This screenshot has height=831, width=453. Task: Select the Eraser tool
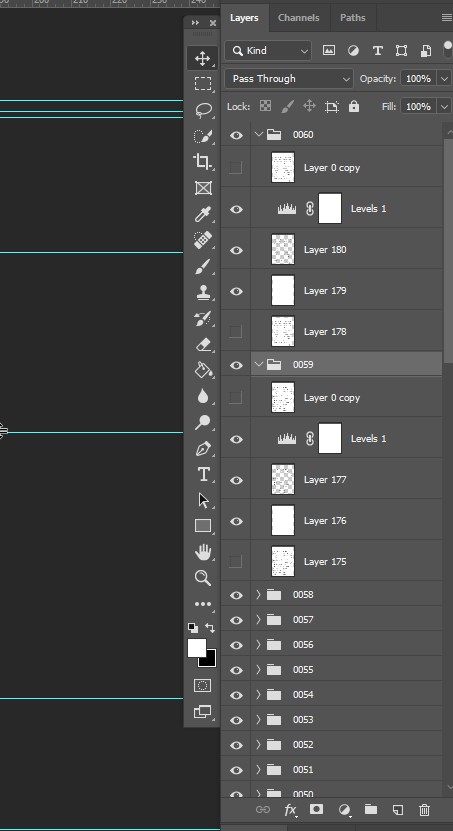(x=203, y=344)
